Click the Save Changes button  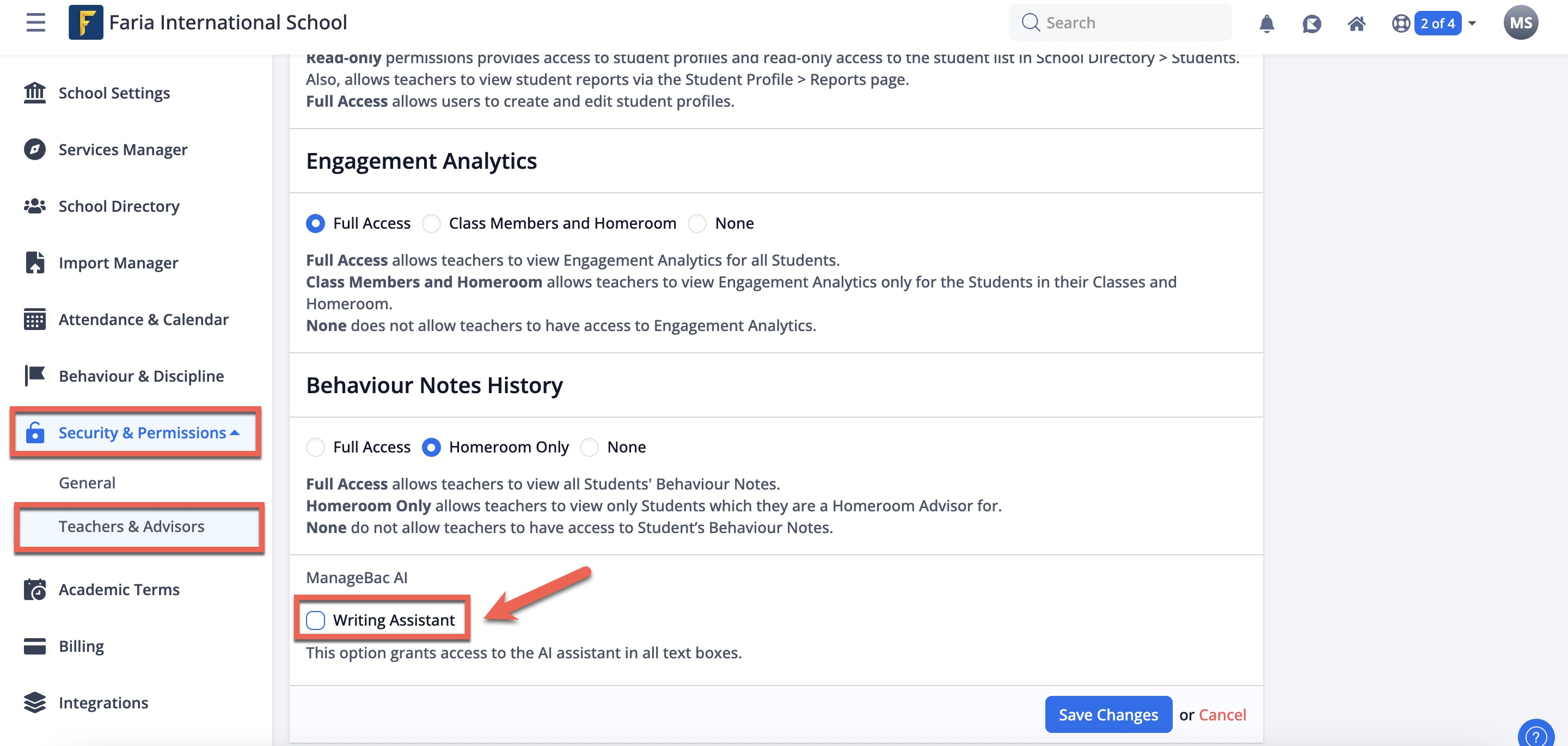[x=1108, y=714]
